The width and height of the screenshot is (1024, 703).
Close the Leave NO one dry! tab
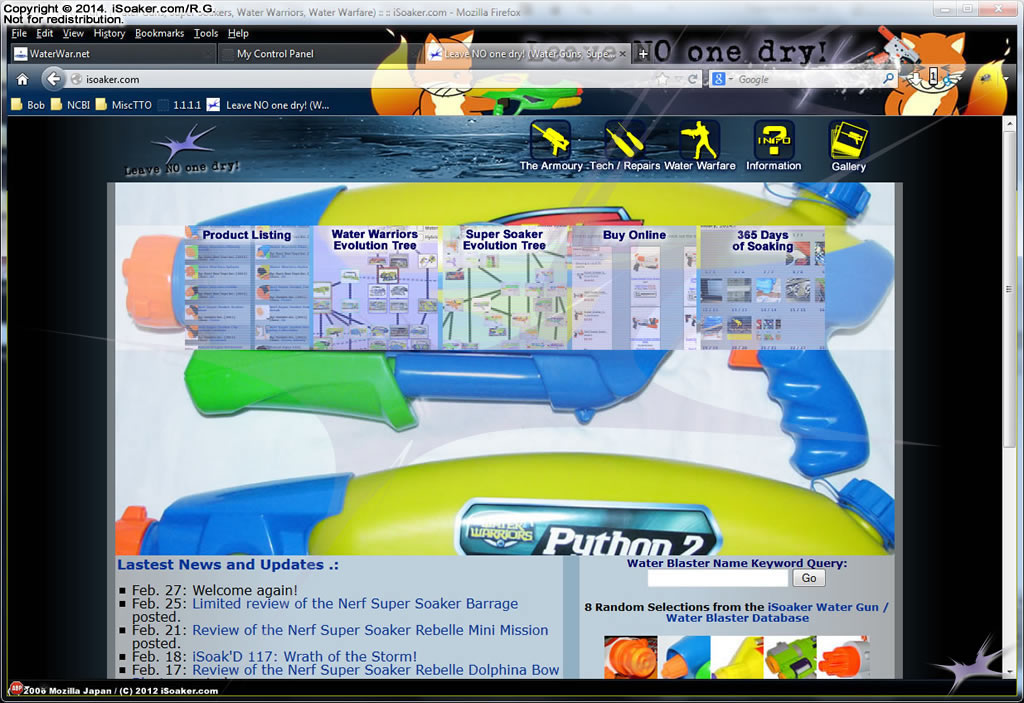tap(622, 54)
